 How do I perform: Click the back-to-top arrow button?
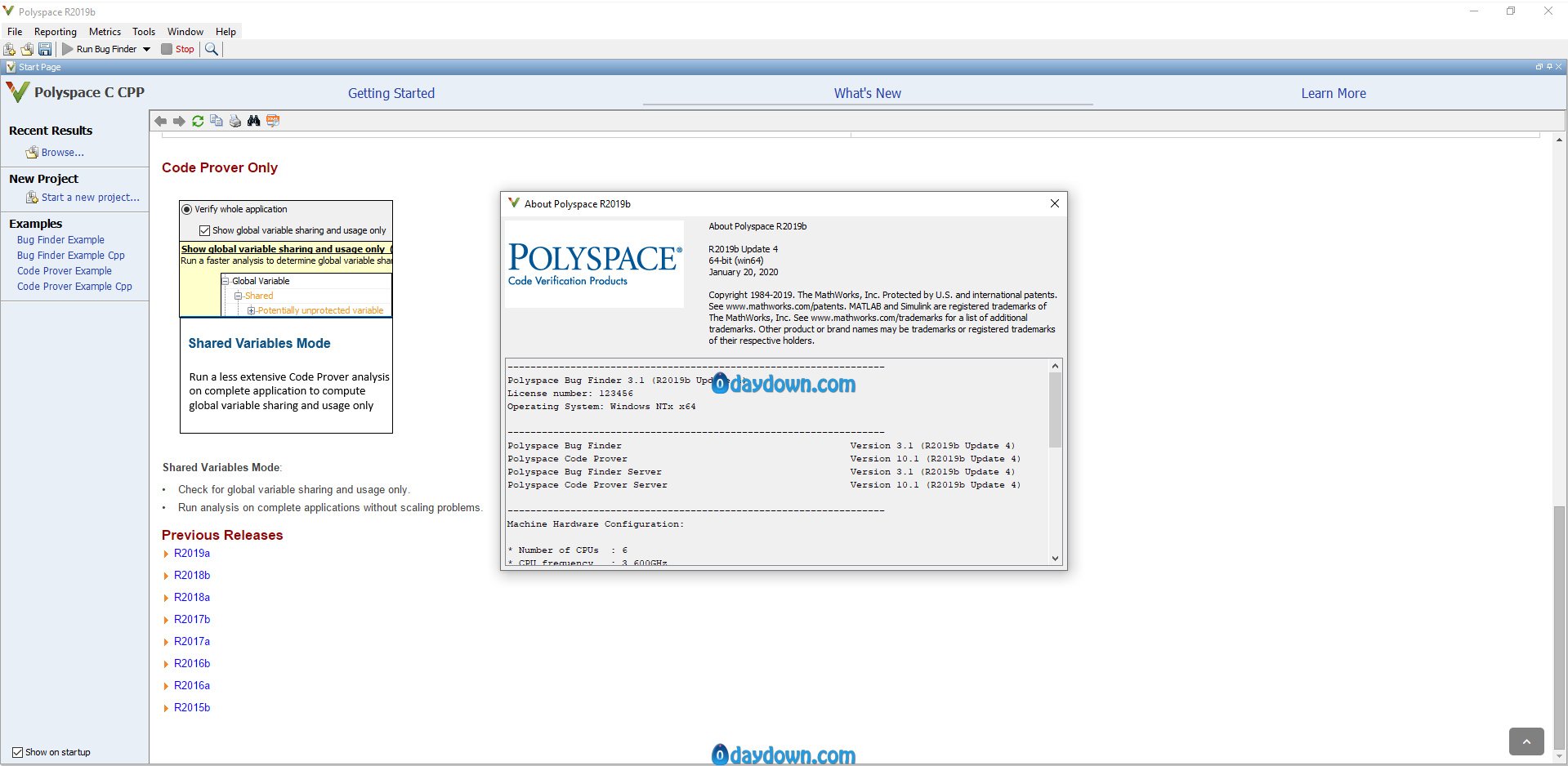tap(1526, 742)
